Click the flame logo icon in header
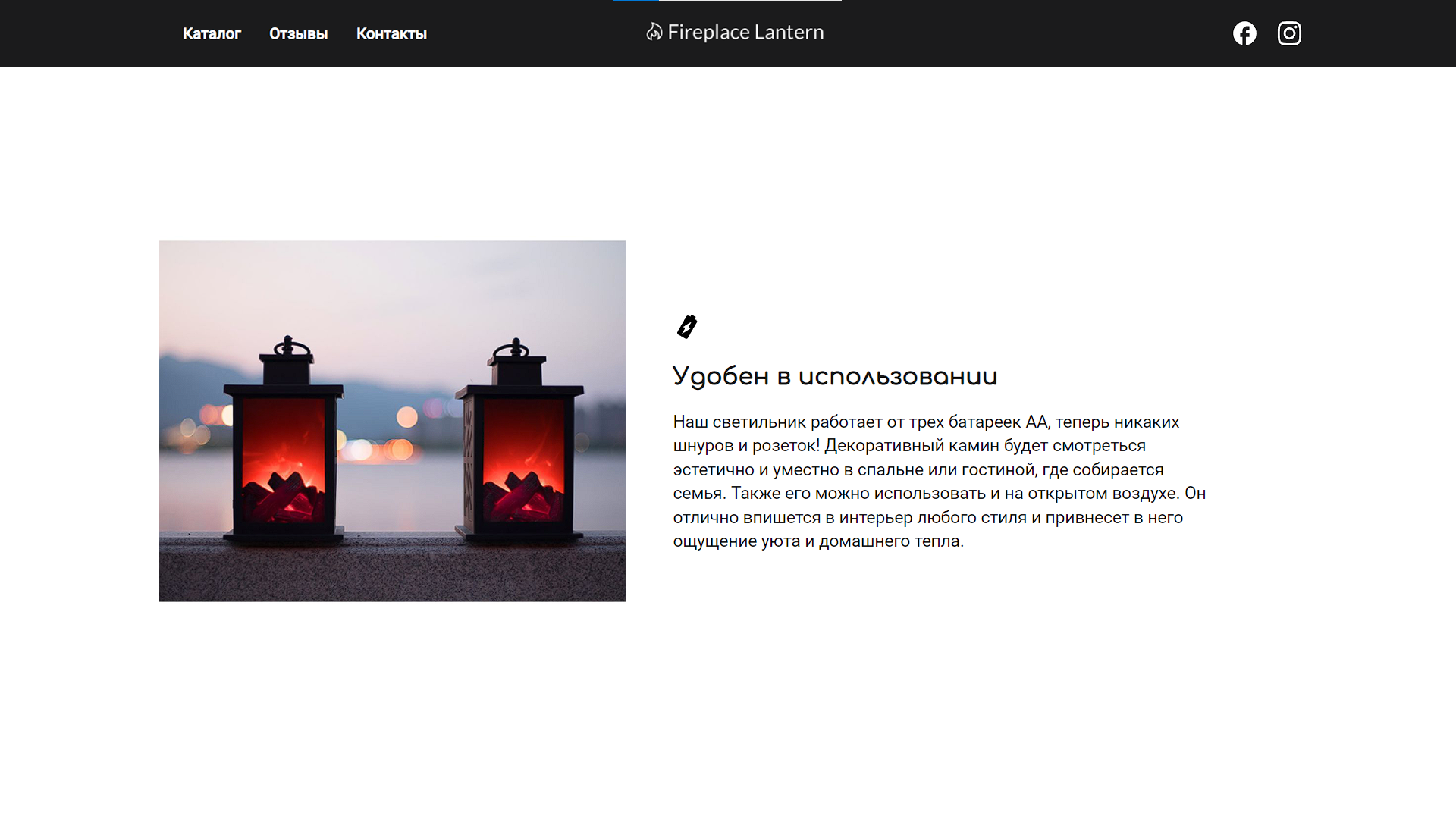 654,32
